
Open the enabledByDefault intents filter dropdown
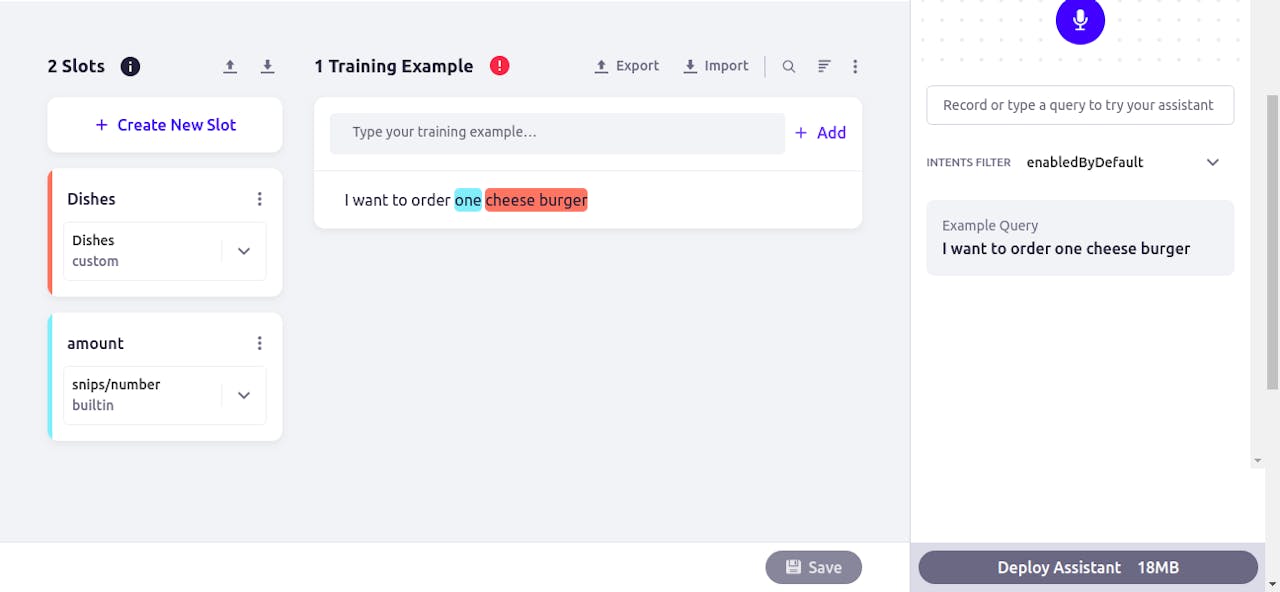pos(1212,162)
